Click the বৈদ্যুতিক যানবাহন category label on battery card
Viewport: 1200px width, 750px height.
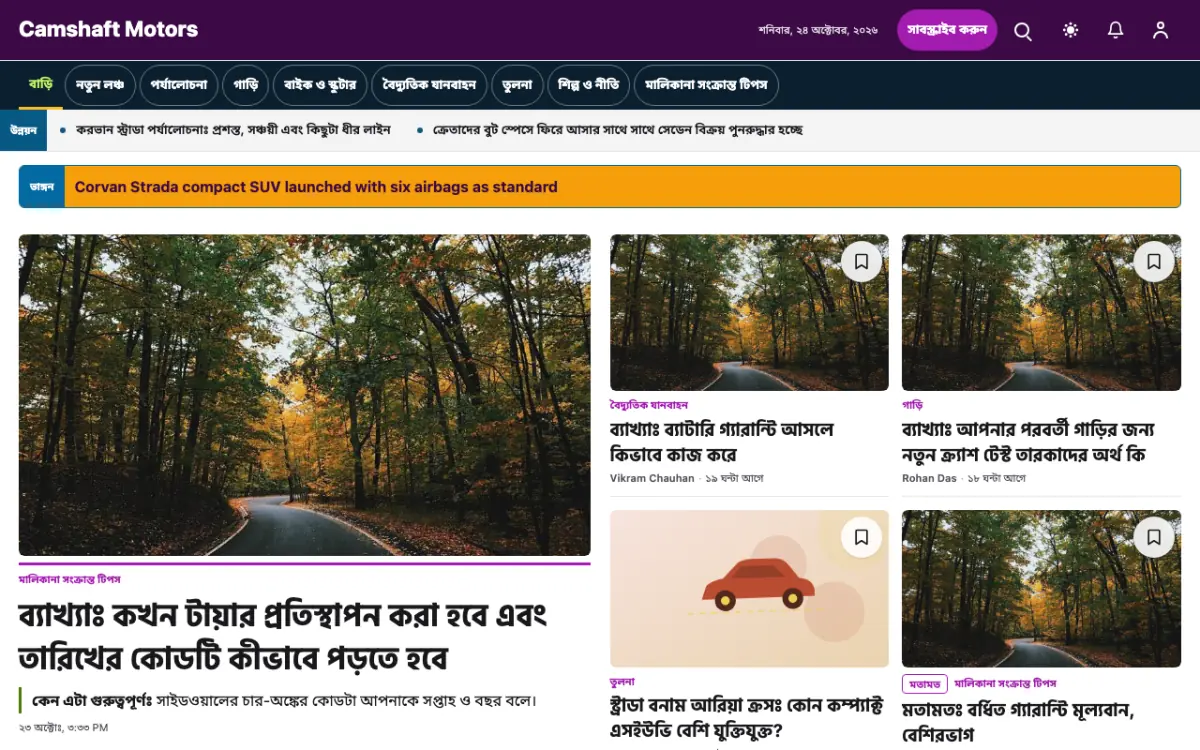tap(649, 405)
